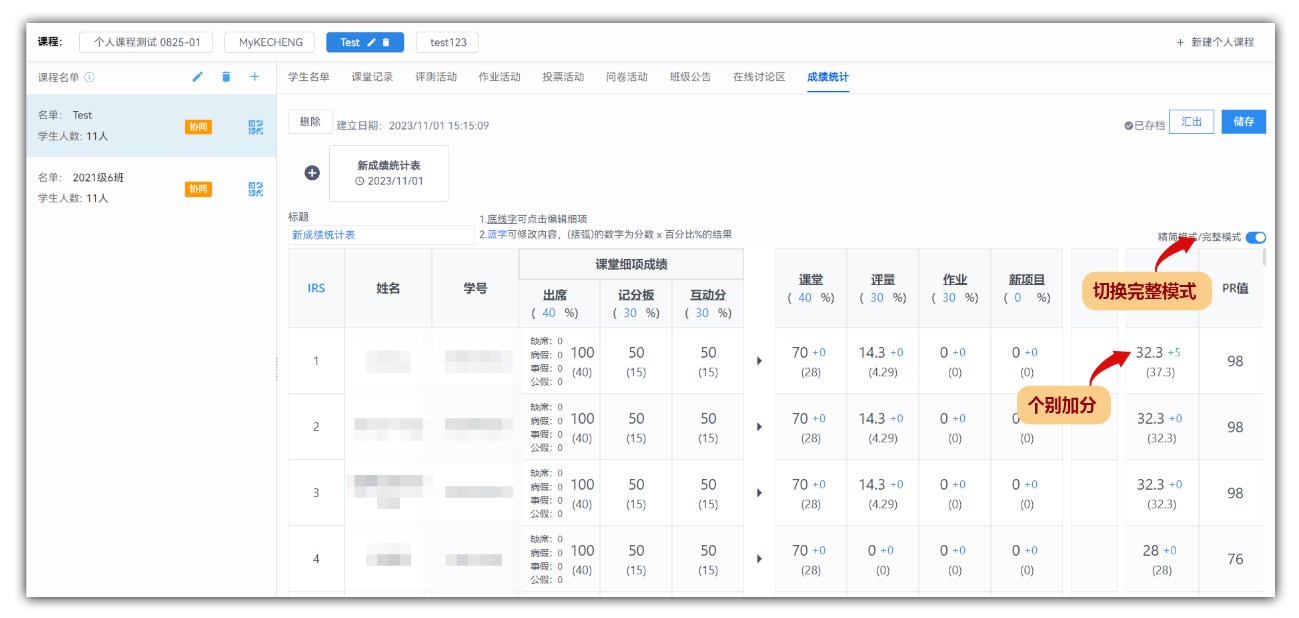Expand the fourth student's row detail arrow
This screenshot has height=618, width=1299.
(x=759, y=559)
